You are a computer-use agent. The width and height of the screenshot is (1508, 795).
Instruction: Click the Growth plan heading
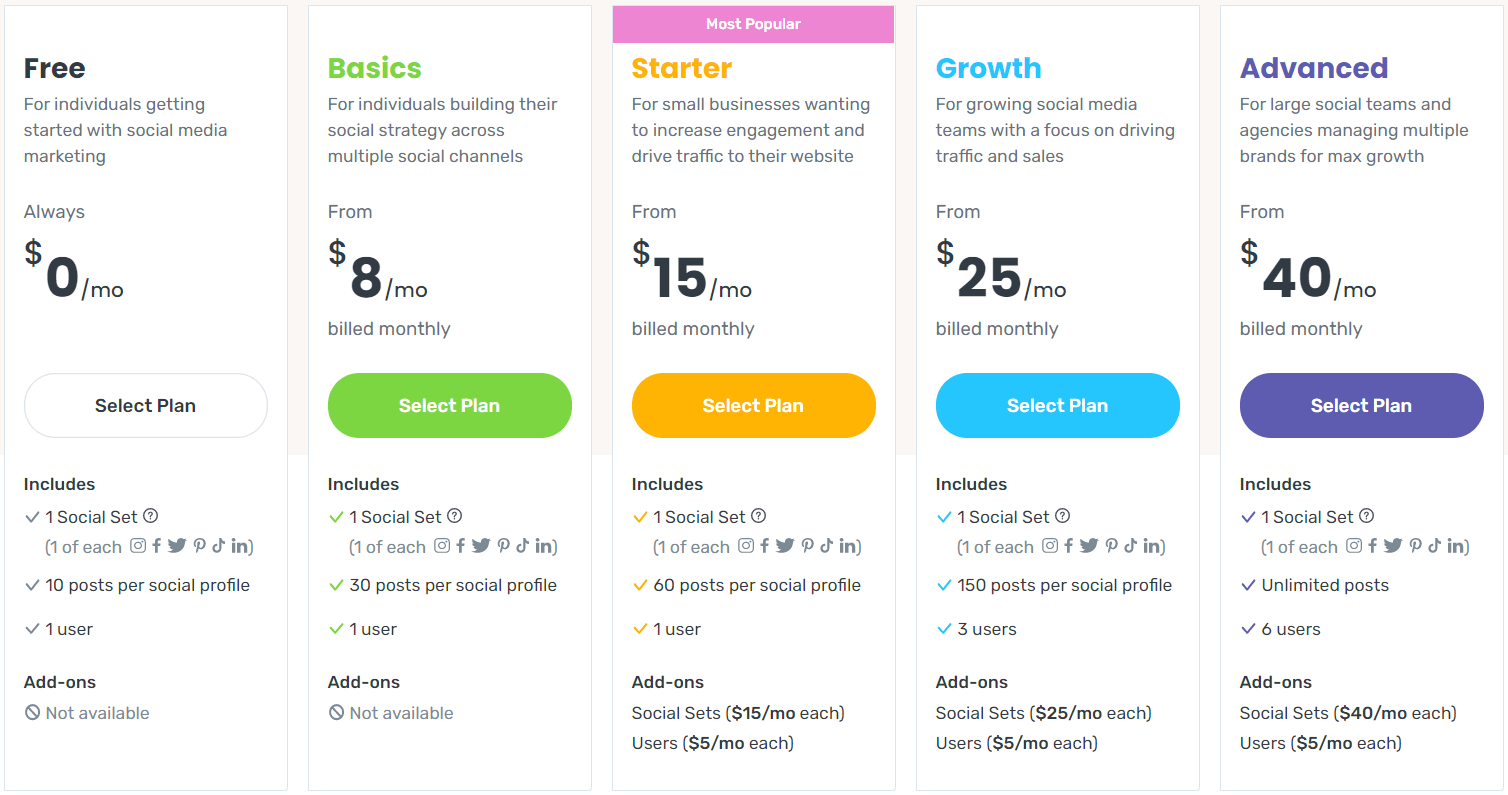pos(989,68)
